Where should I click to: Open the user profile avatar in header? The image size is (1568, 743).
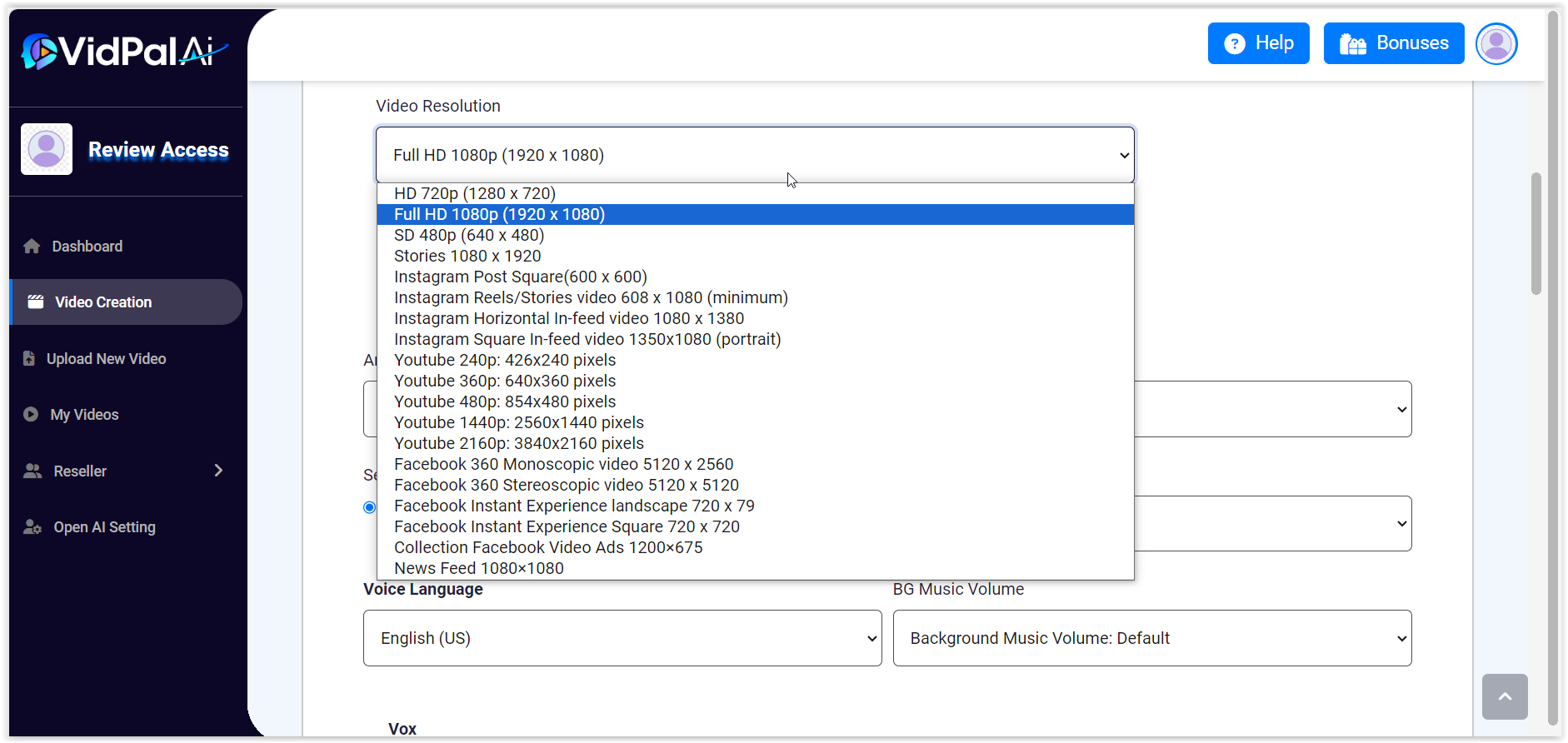point(1496,43)
